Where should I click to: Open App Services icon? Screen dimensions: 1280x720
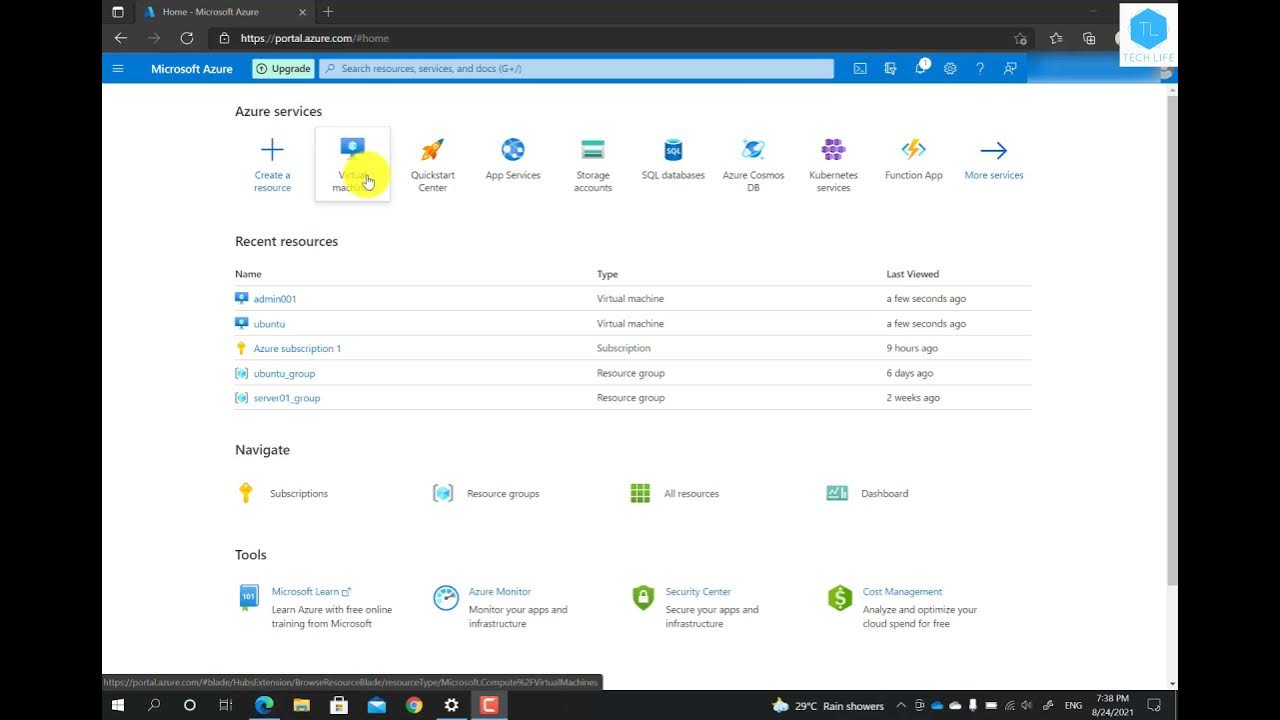tap(513, 150)
